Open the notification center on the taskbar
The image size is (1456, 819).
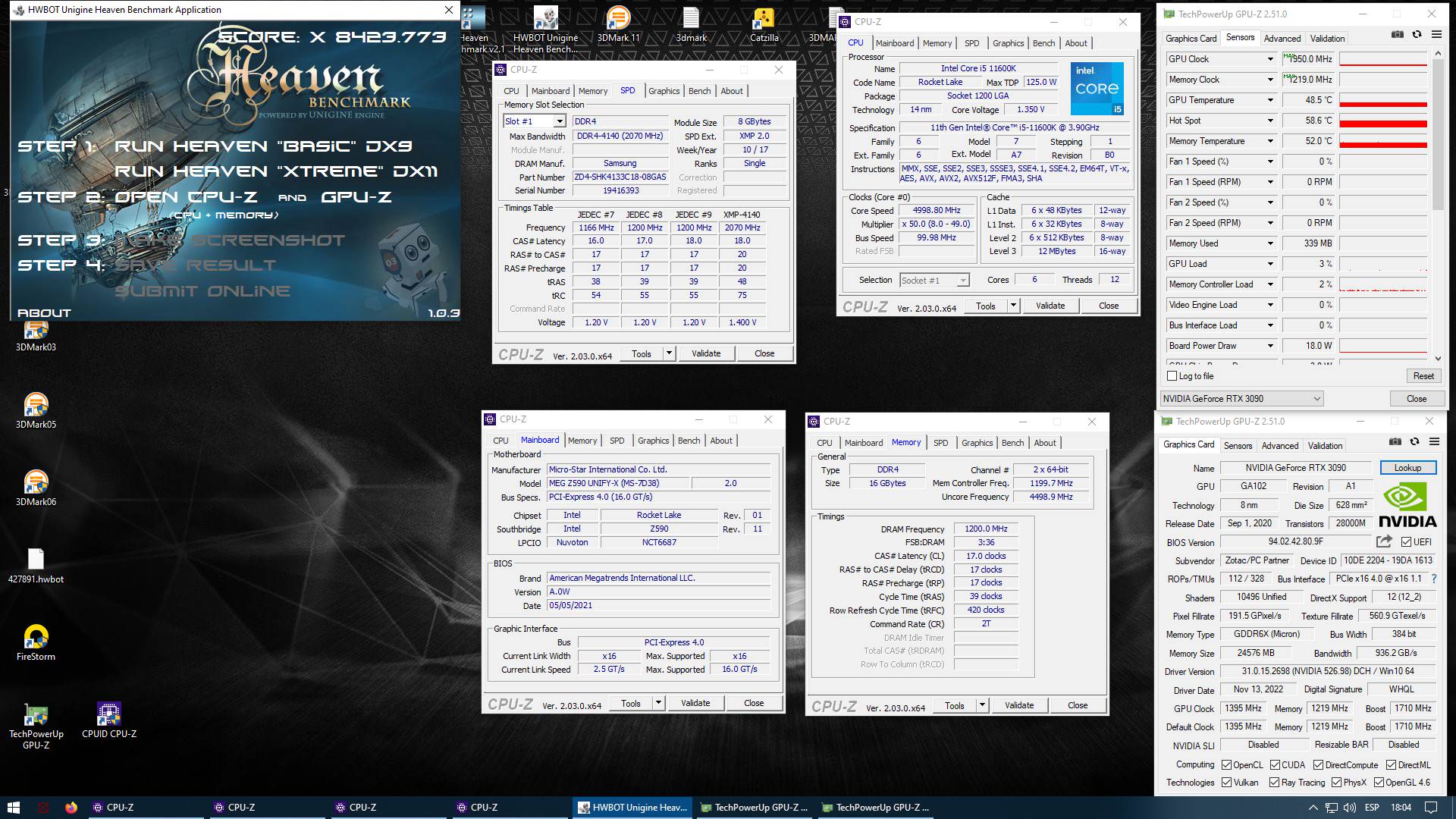coord(1431,808)
